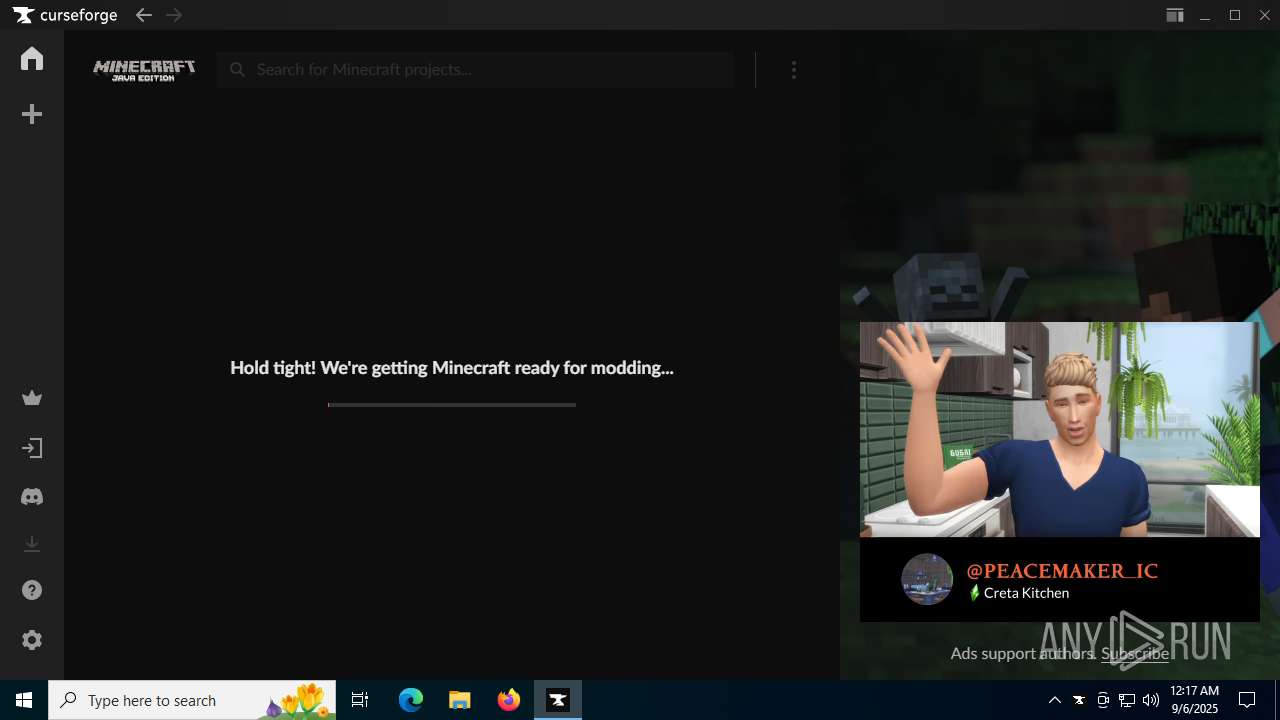The image size is (1280, 720).
Task: Open the network icon in the system tray
Action: point(1127,700)
